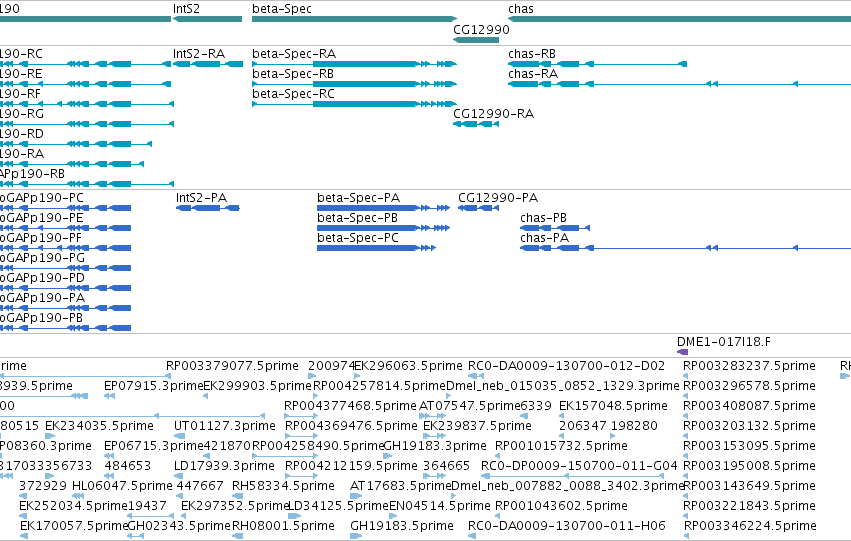The image size is (851, 541).
Task: Select RH08001.5prime EST label
Action: pos(283,526)
